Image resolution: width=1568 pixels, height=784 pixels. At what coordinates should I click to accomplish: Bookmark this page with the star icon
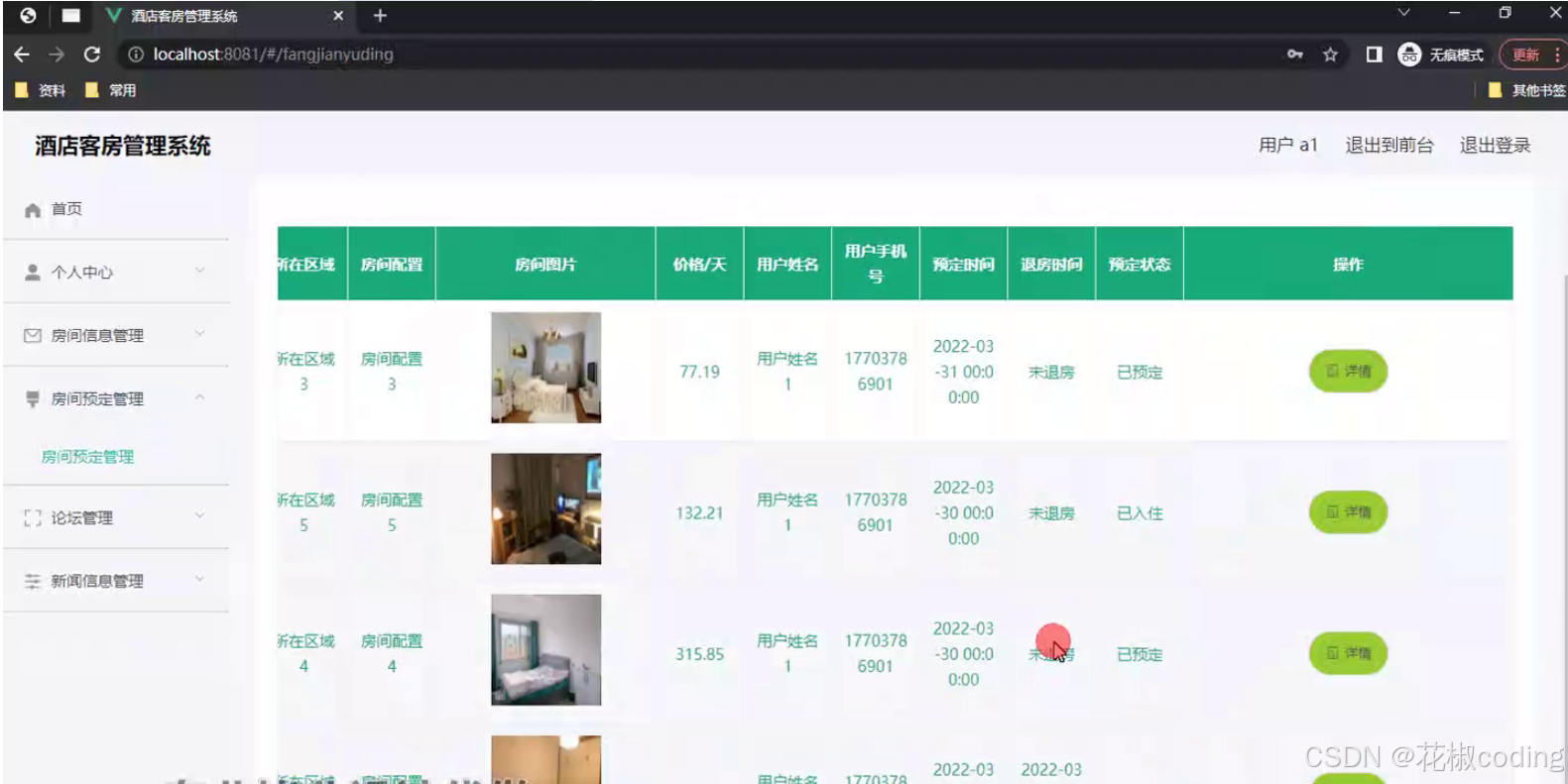[1330, 55]
